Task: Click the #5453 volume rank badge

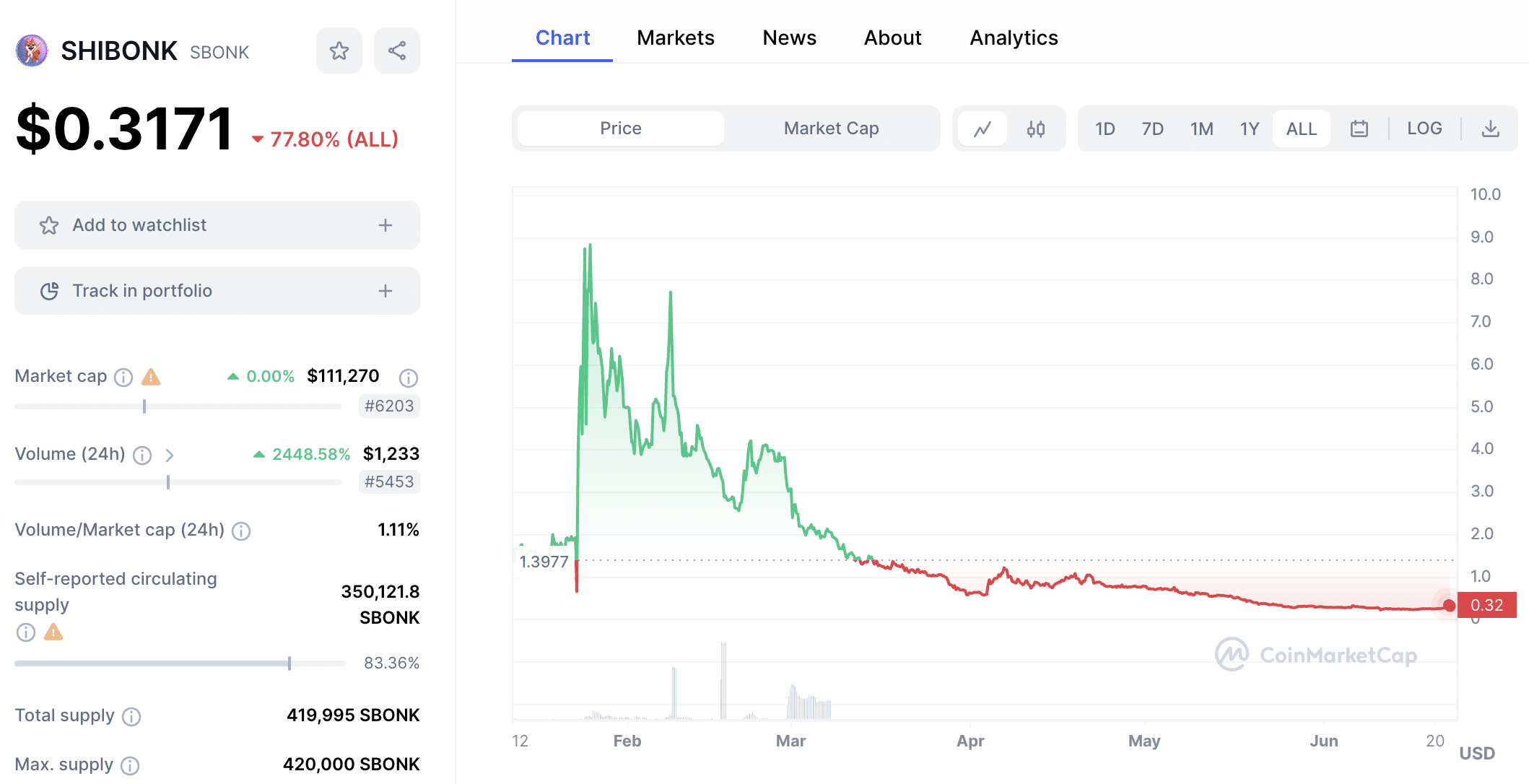Action: [389, 482]
